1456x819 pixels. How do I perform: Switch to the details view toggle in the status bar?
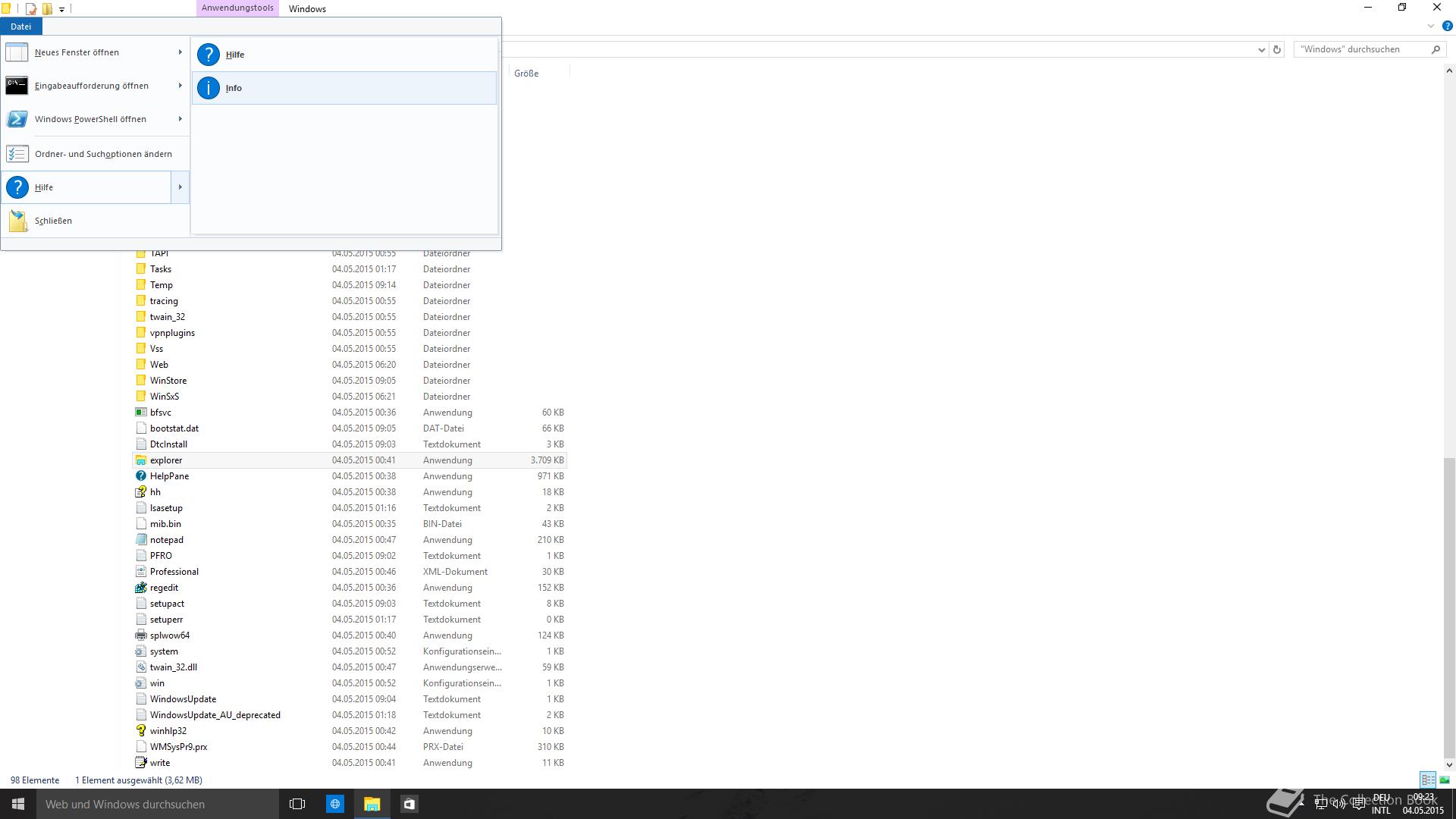pos(1428,780)
